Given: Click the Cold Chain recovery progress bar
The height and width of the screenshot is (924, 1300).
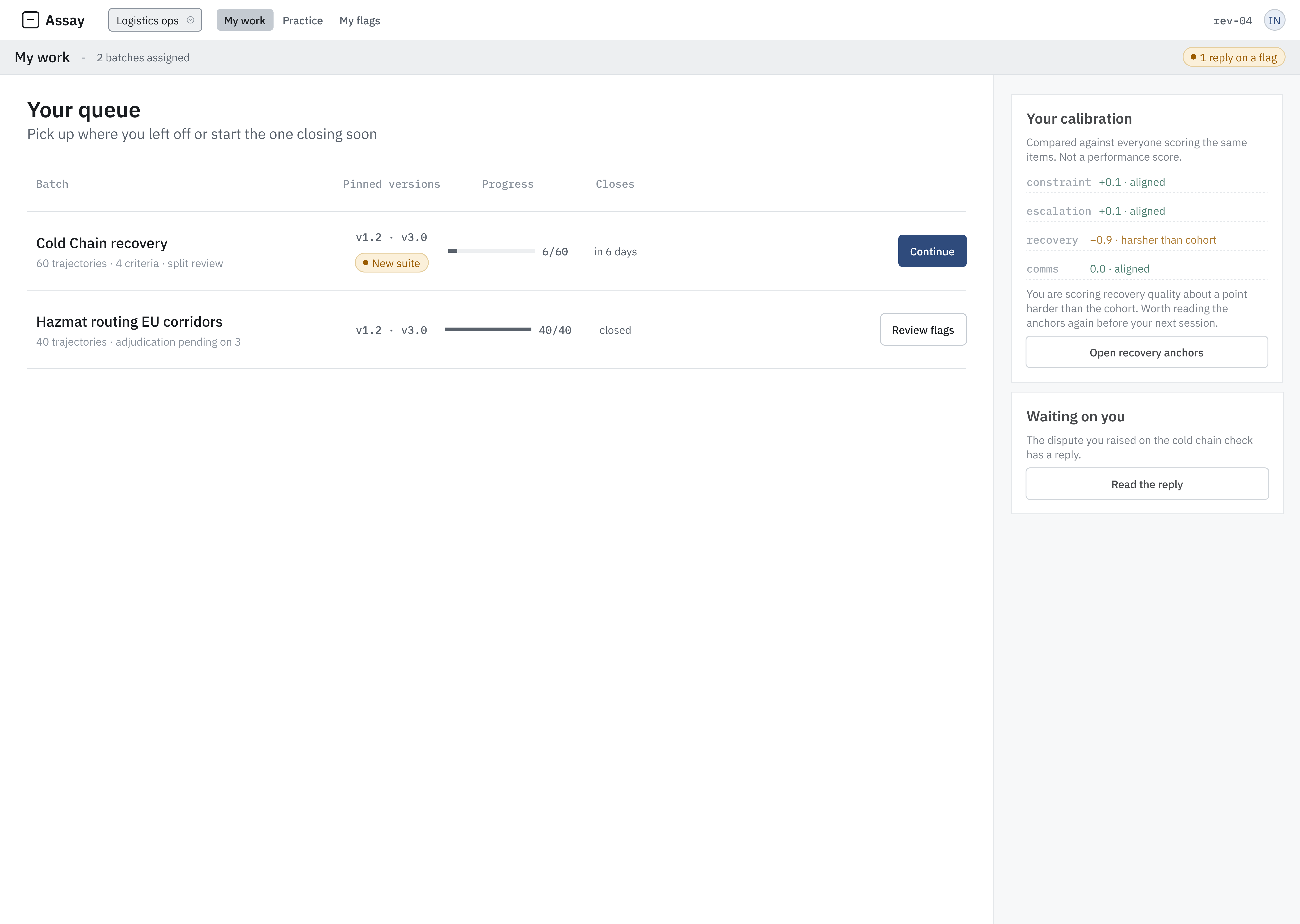Looking at the screenshot, I should point(491,251).
